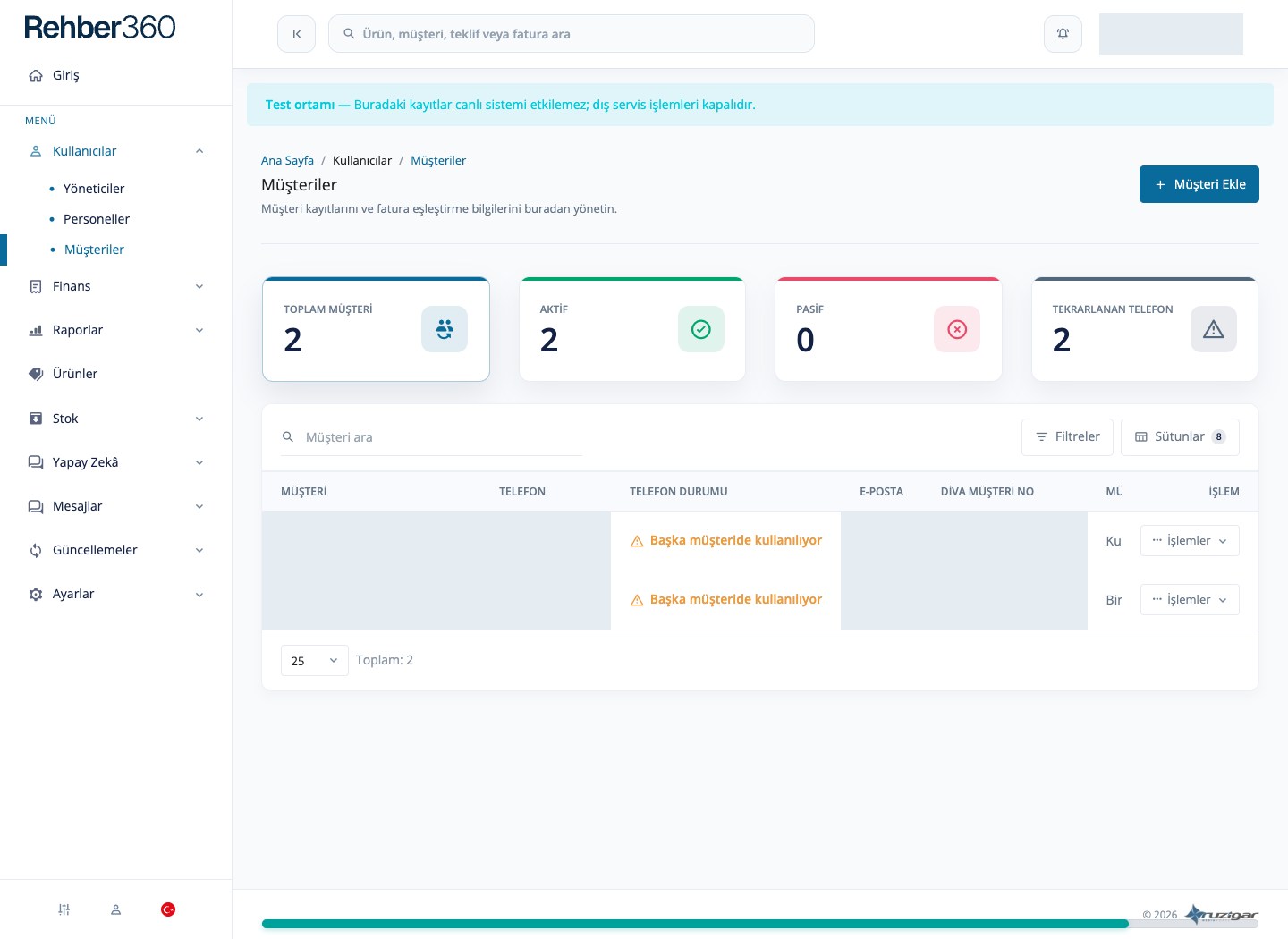Follow the Ana Sayfa breadcrumb link
Image resolution: width=1288 pixels, height=939 pixels.
coord(287,160)
